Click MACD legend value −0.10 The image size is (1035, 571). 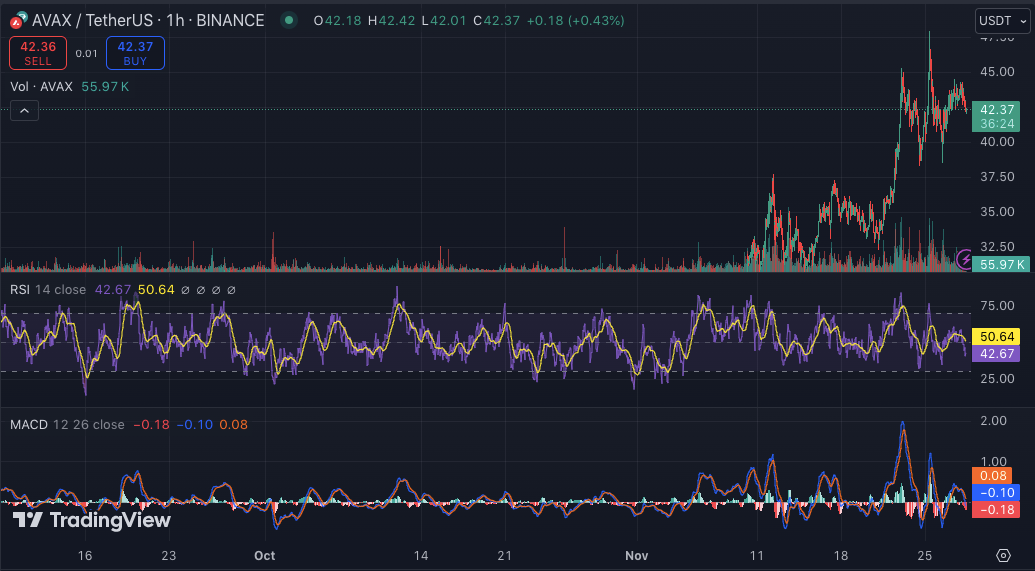coord(194,424)
